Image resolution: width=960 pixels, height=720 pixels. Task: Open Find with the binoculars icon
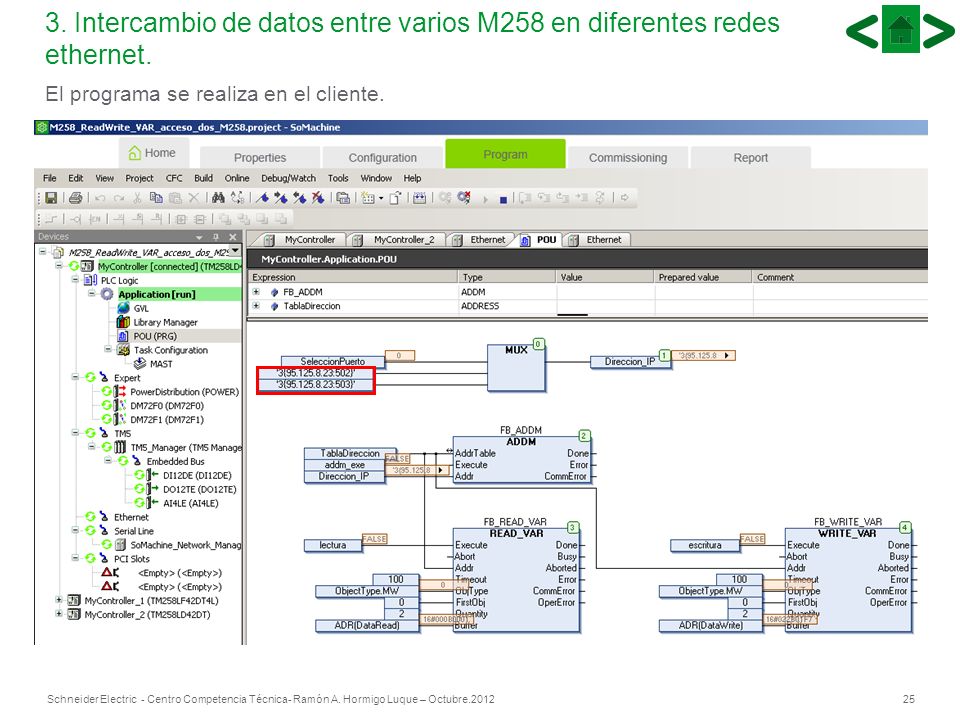click(218, 198)
